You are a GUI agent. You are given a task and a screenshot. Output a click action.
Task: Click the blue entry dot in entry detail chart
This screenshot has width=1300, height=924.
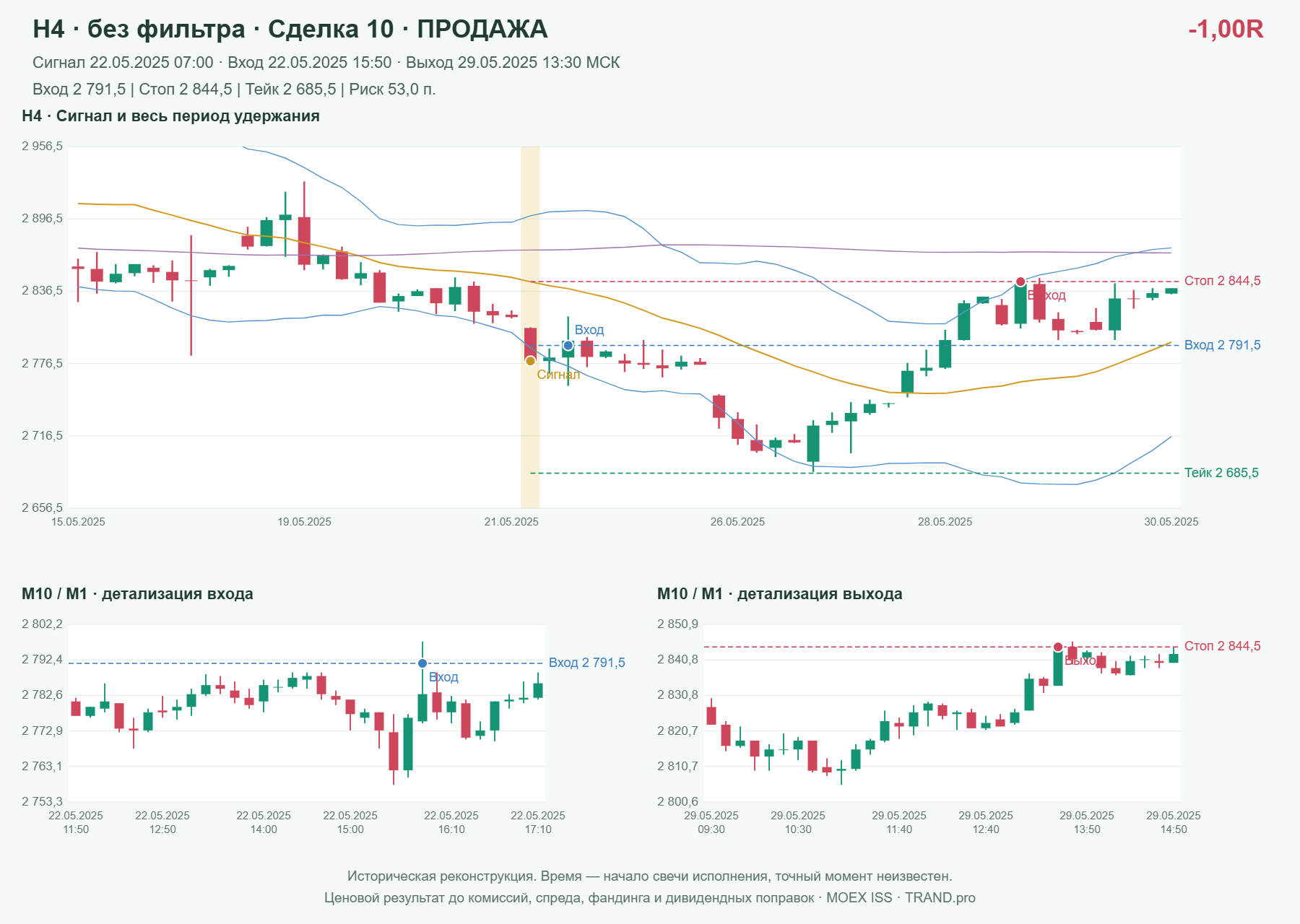click(422, 663)
